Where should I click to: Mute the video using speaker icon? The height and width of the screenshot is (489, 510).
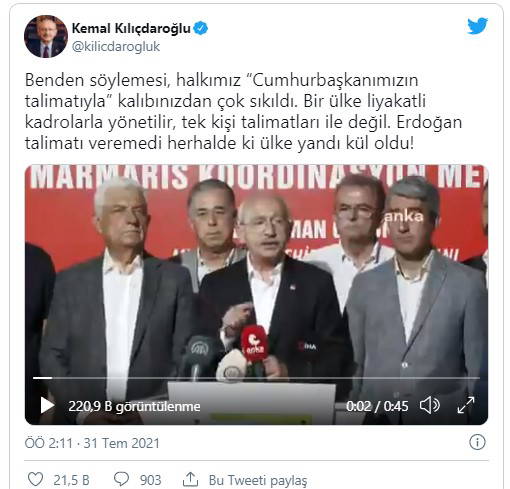(430, 406)
